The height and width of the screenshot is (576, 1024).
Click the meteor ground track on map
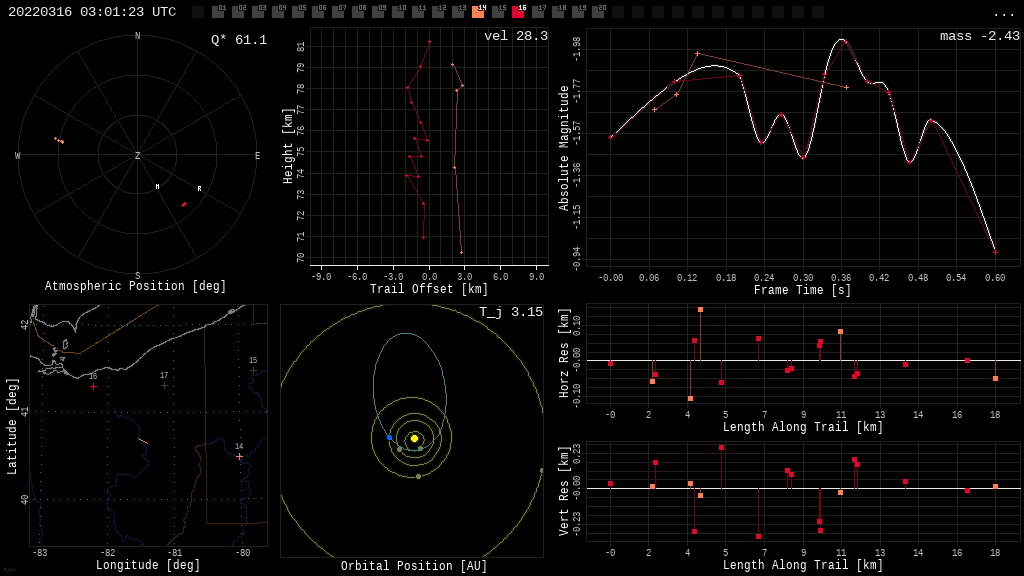[143, 442]
